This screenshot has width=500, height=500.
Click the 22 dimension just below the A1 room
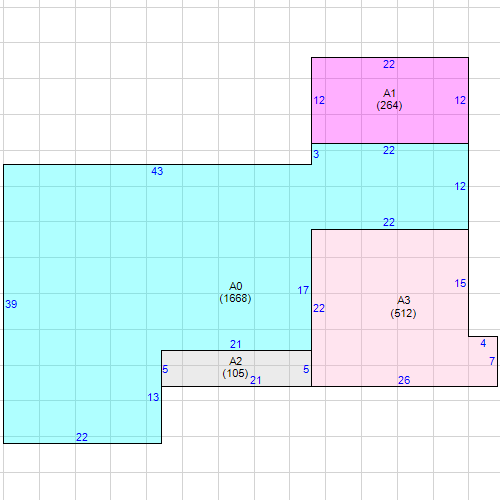point(389,150)
